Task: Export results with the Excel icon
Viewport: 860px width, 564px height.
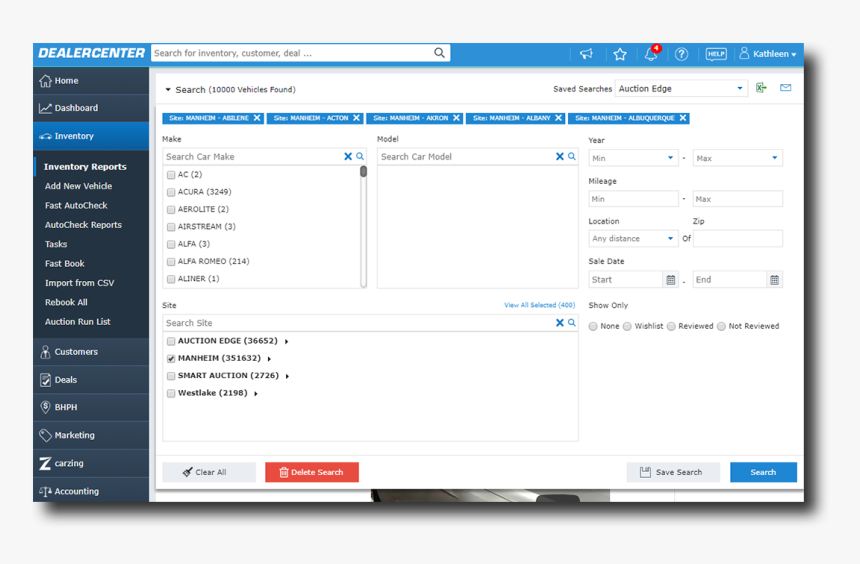Action: click(761, 88)
